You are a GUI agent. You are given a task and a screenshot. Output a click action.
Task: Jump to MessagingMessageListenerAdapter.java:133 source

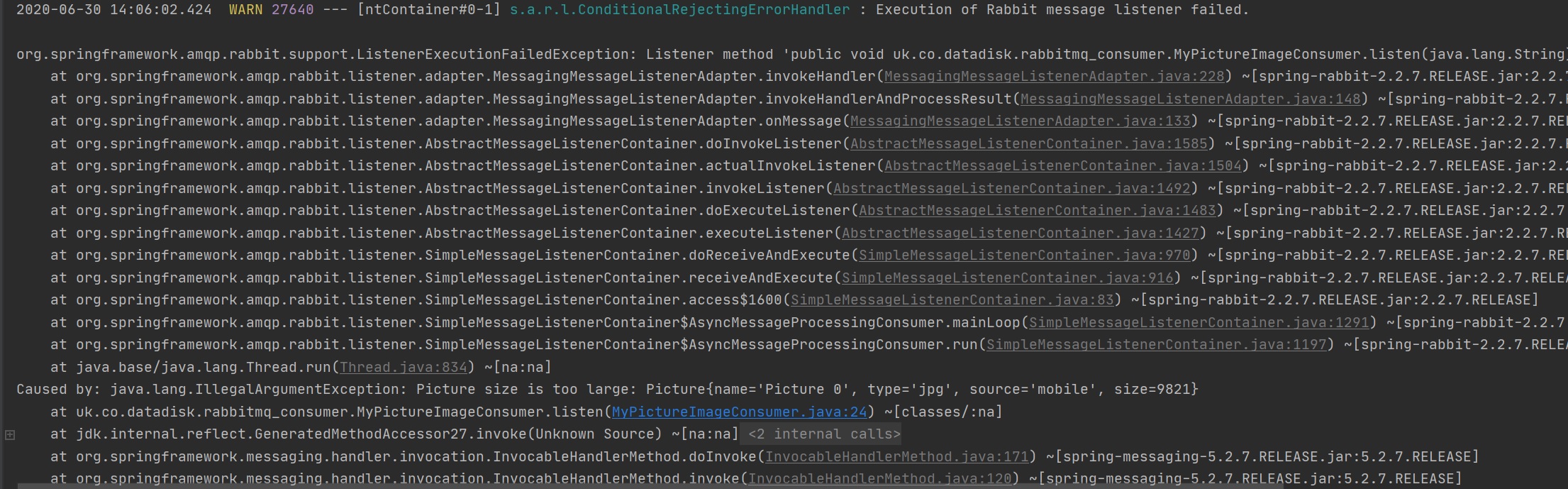[x=1020, y=121]
